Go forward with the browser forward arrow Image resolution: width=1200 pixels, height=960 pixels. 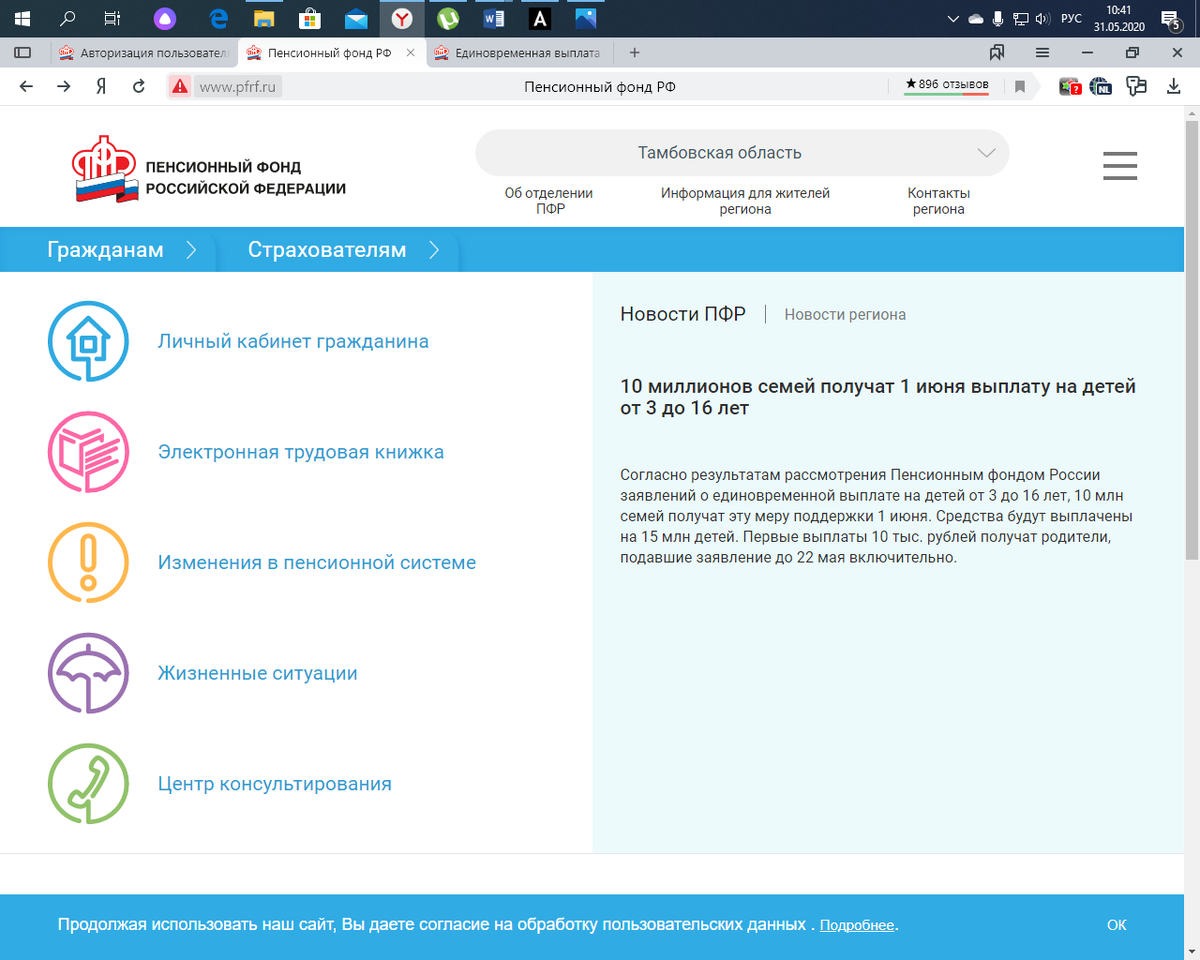click(x=63, y=87)
